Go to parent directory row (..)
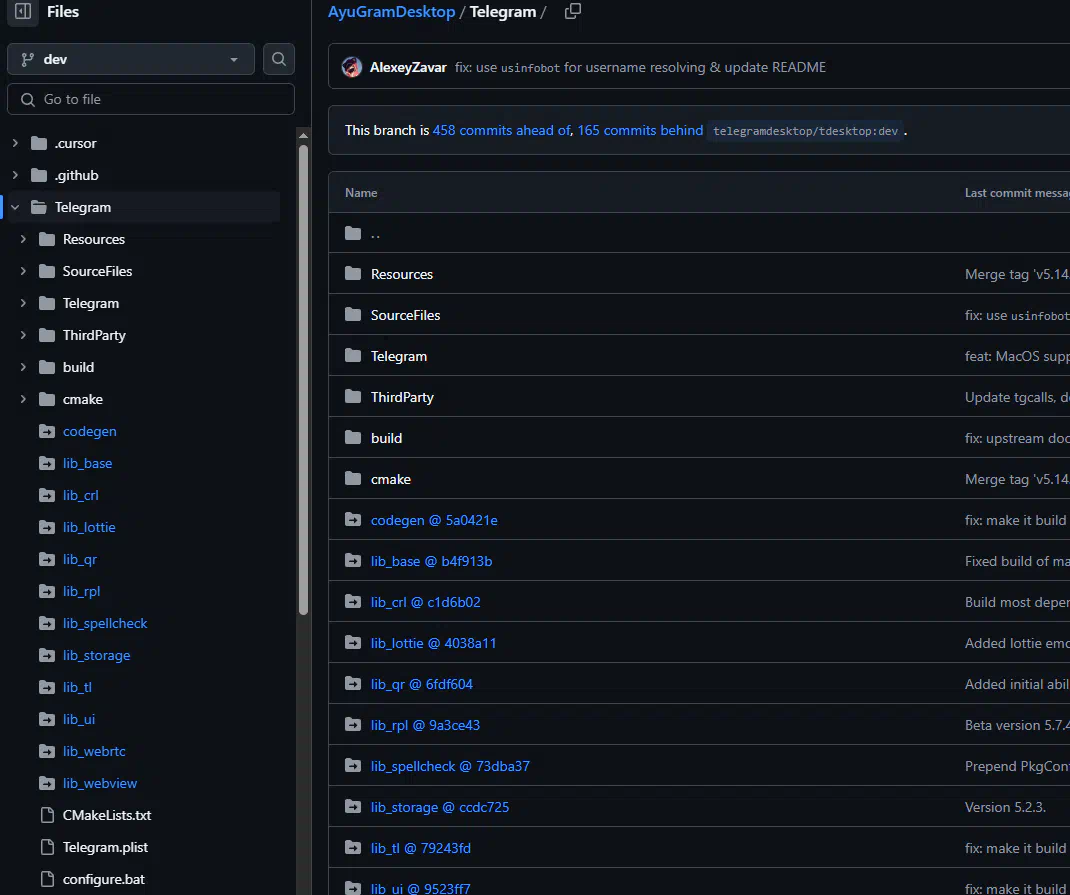Image resolution: width=1070 pixels, height=895 pixels. coord(375,233)
